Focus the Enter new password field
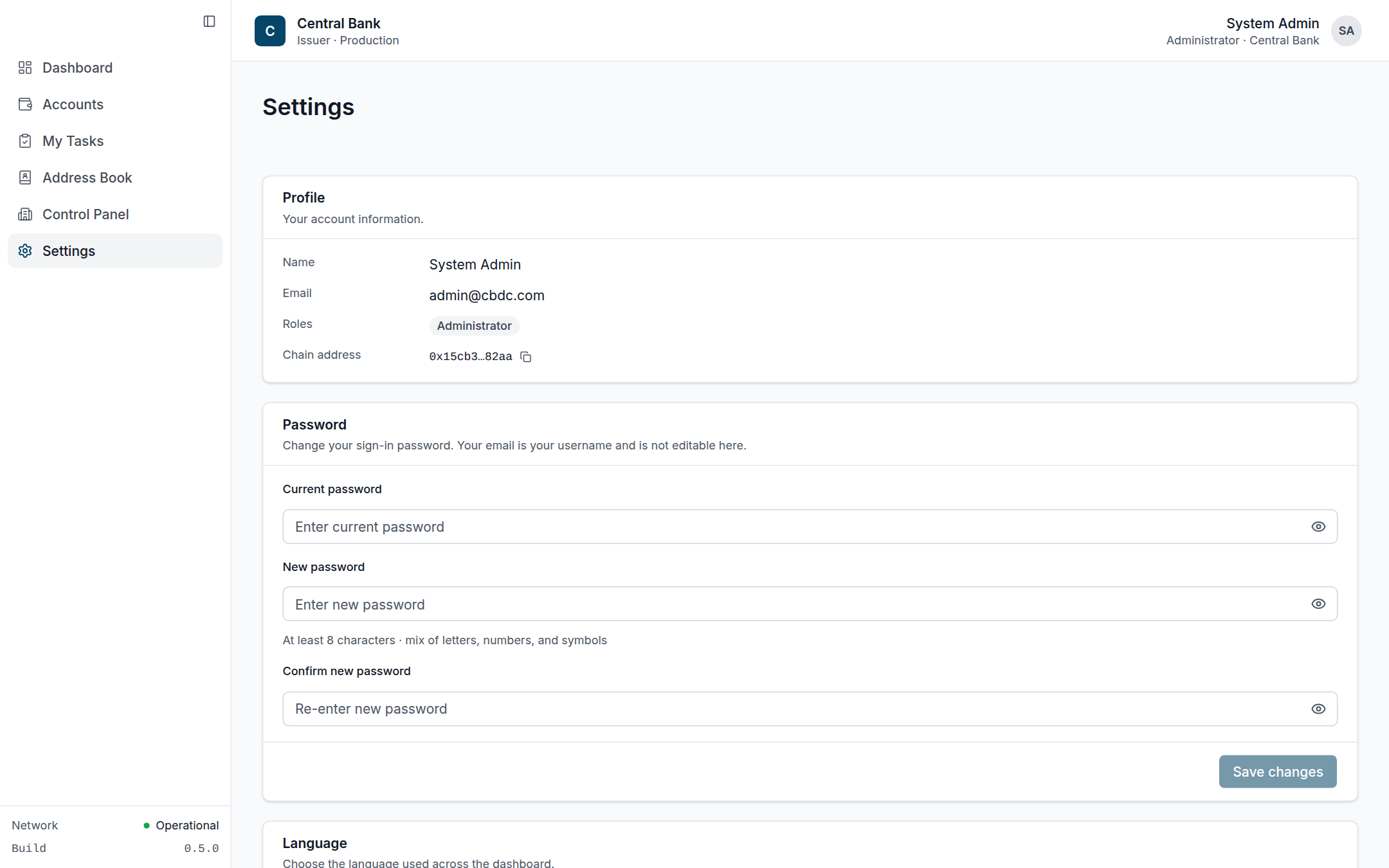Viewport: 1389px width, 868px height. tap(810, 604)
